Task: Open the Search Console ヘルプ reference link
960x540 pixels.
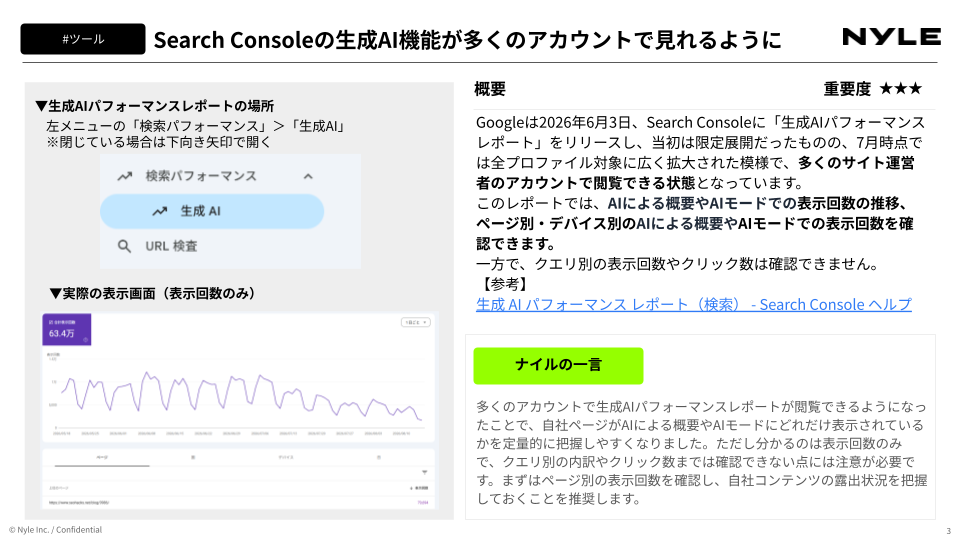Action: 694,304
